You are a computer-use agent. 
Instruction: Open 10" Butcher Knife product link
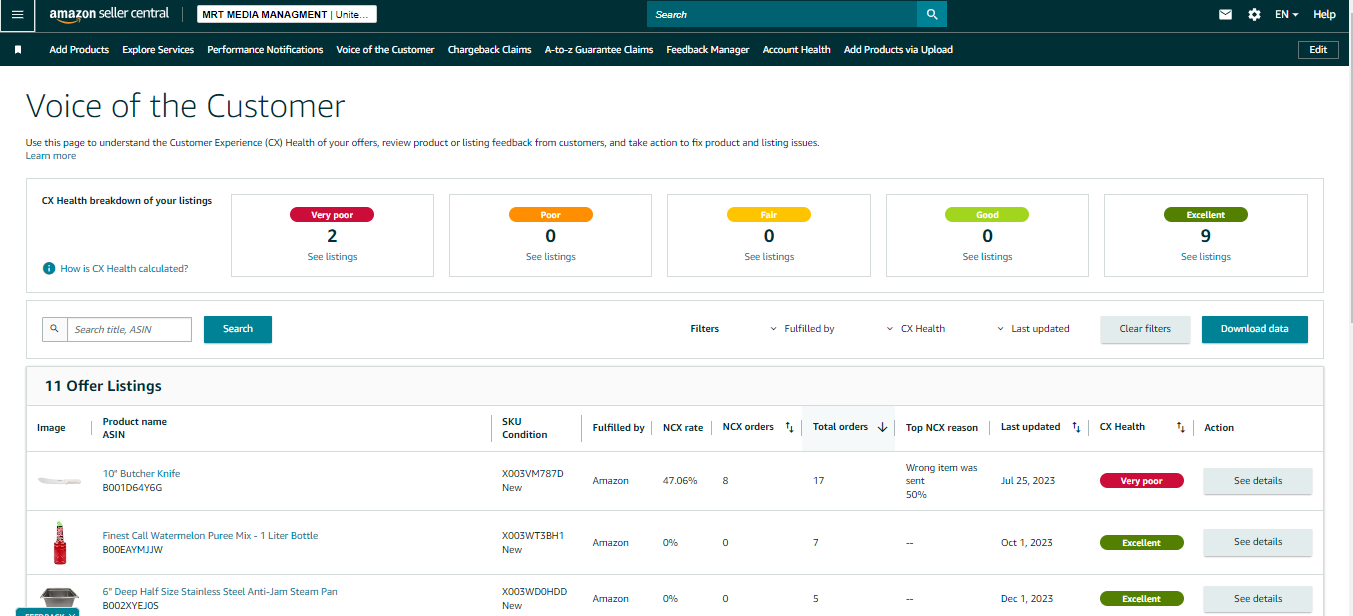click(x=141, y=474)
